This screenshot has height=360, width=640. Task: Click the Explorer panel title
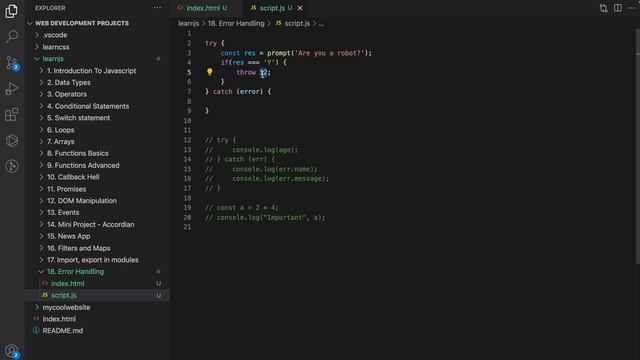[50, 8]
